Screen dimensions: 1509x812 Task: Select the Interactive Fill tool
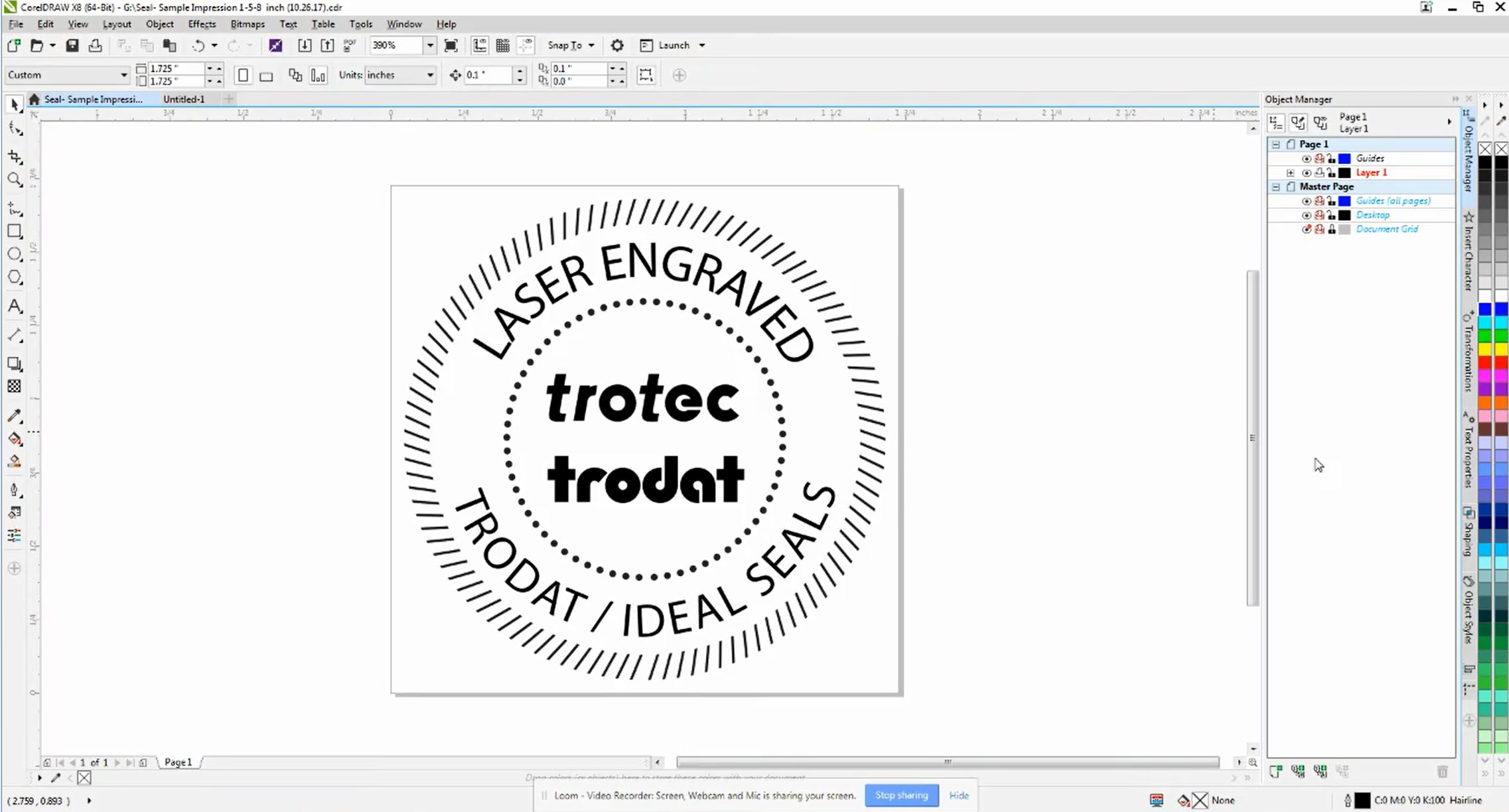[15, 439]
